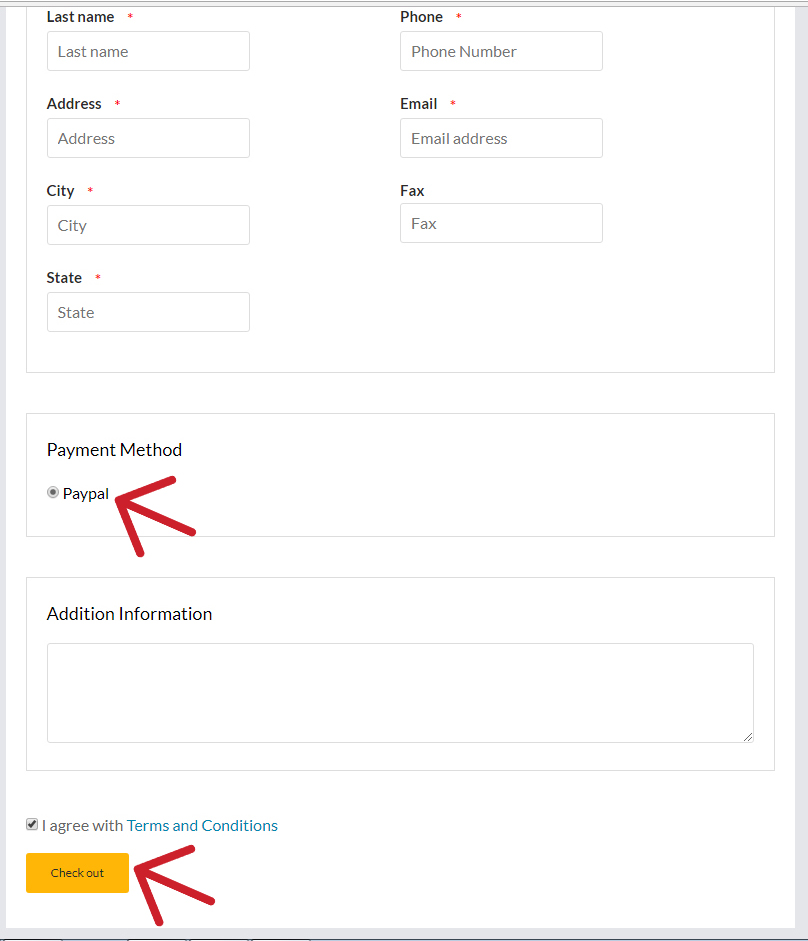Click the "I agree with" checkbox label text

82,825
